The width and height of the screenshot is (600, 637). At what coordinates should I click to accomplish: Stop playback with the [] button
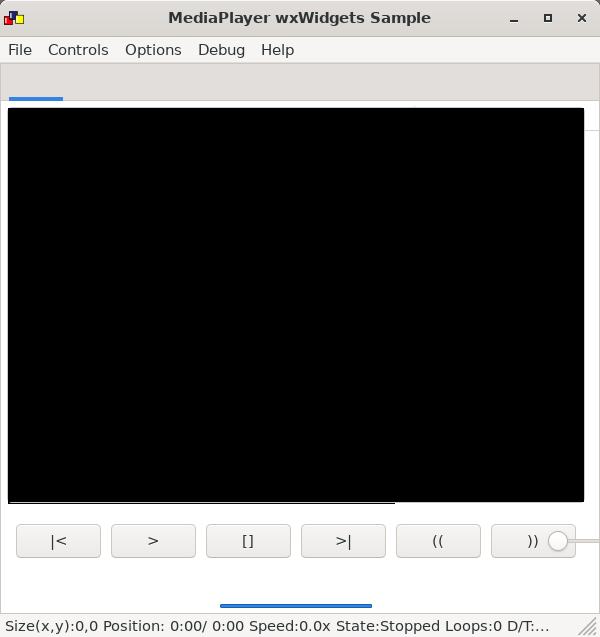click(248, 541)
